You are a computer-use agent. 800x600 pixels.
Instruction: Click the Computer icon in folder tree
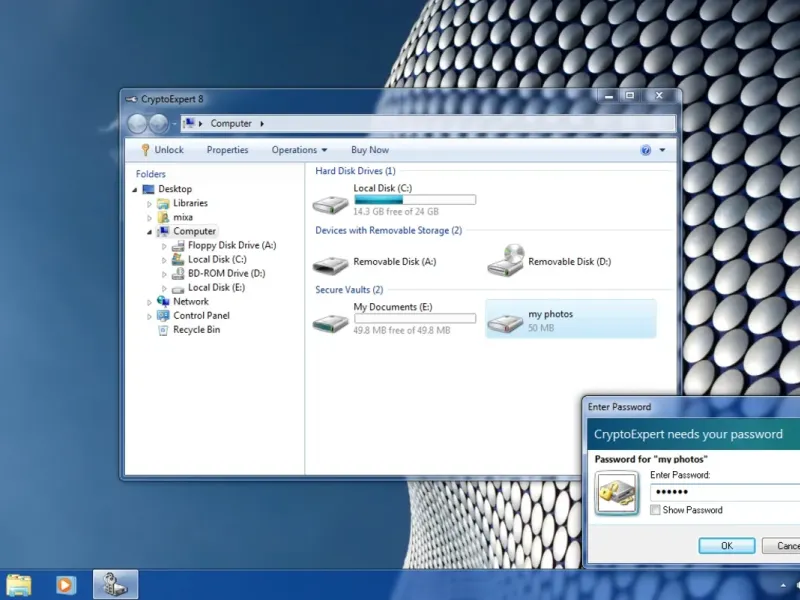(163, 231)
